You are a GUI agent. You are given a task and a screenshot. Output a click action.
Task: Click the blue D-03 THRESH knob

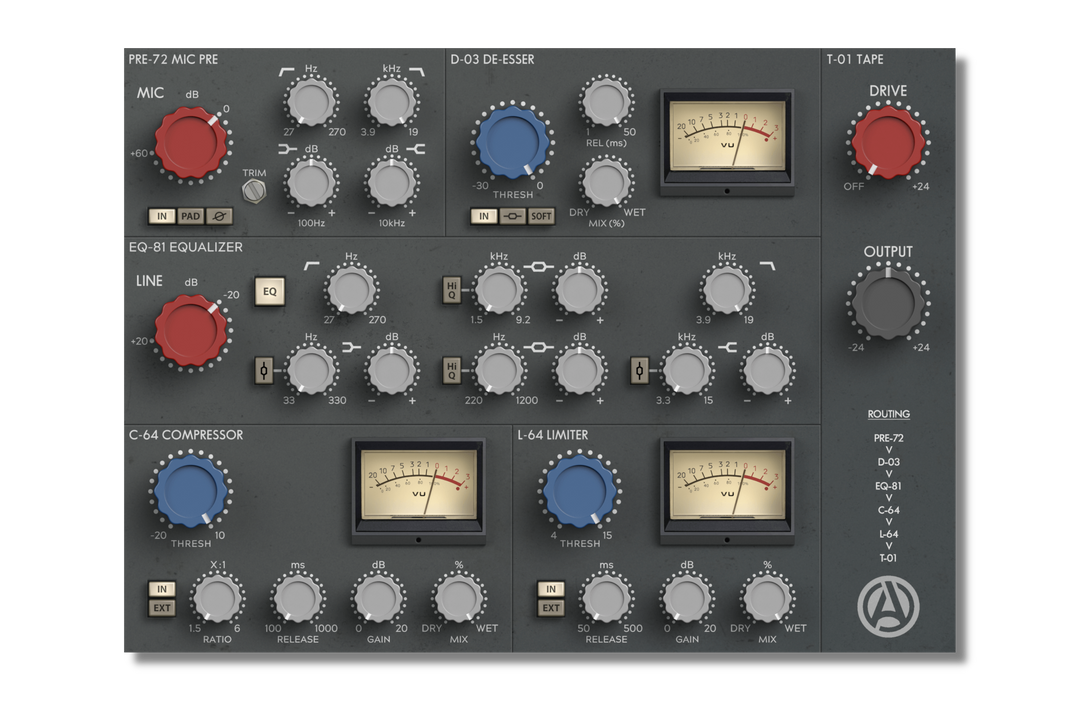pyautogui.click(x=512, y=143)
